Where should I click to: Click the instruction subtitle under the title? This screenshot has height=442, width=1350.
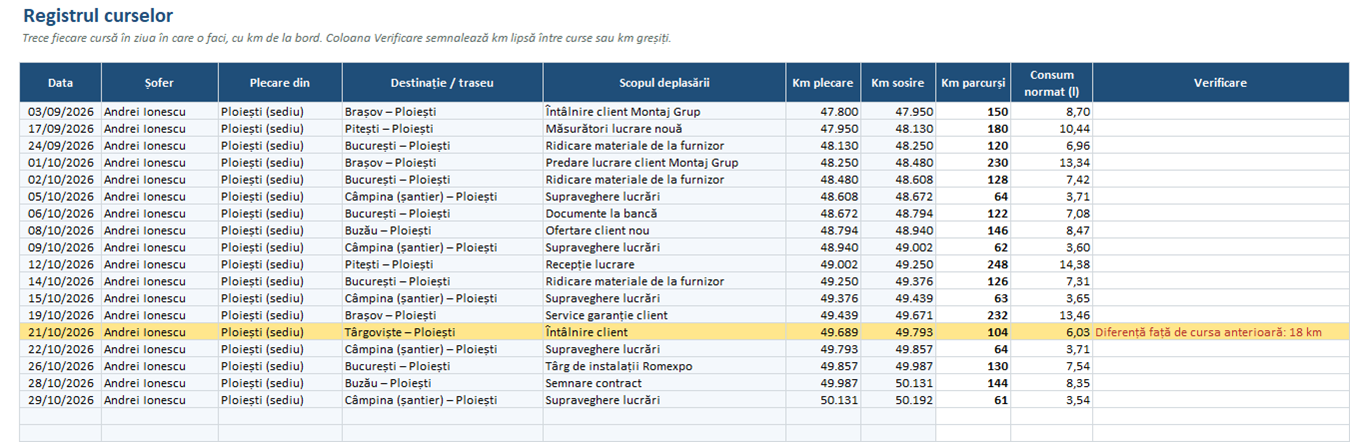coord(346,38)
